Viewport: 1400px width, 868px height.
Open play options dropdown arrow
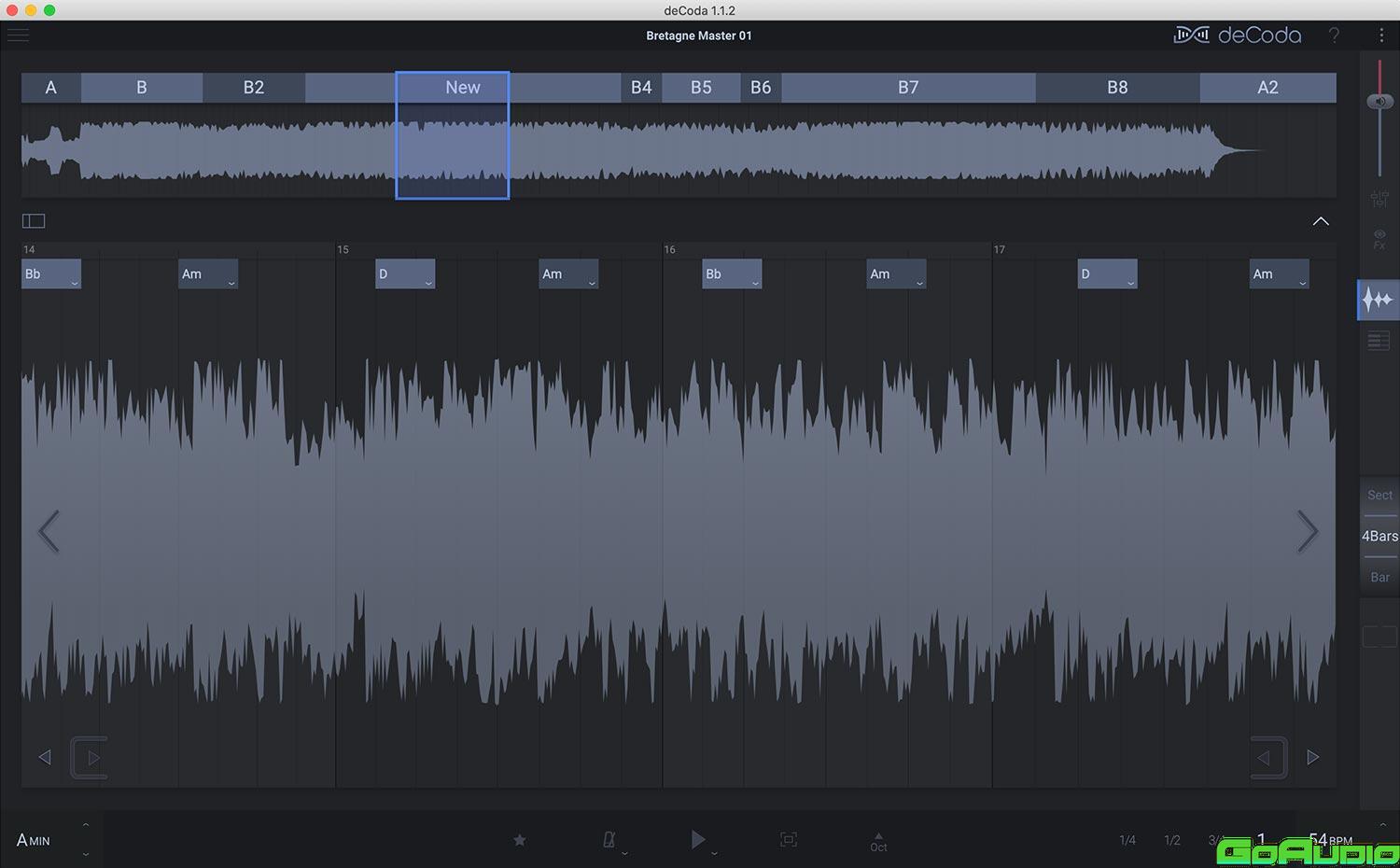tap(715, 852)
